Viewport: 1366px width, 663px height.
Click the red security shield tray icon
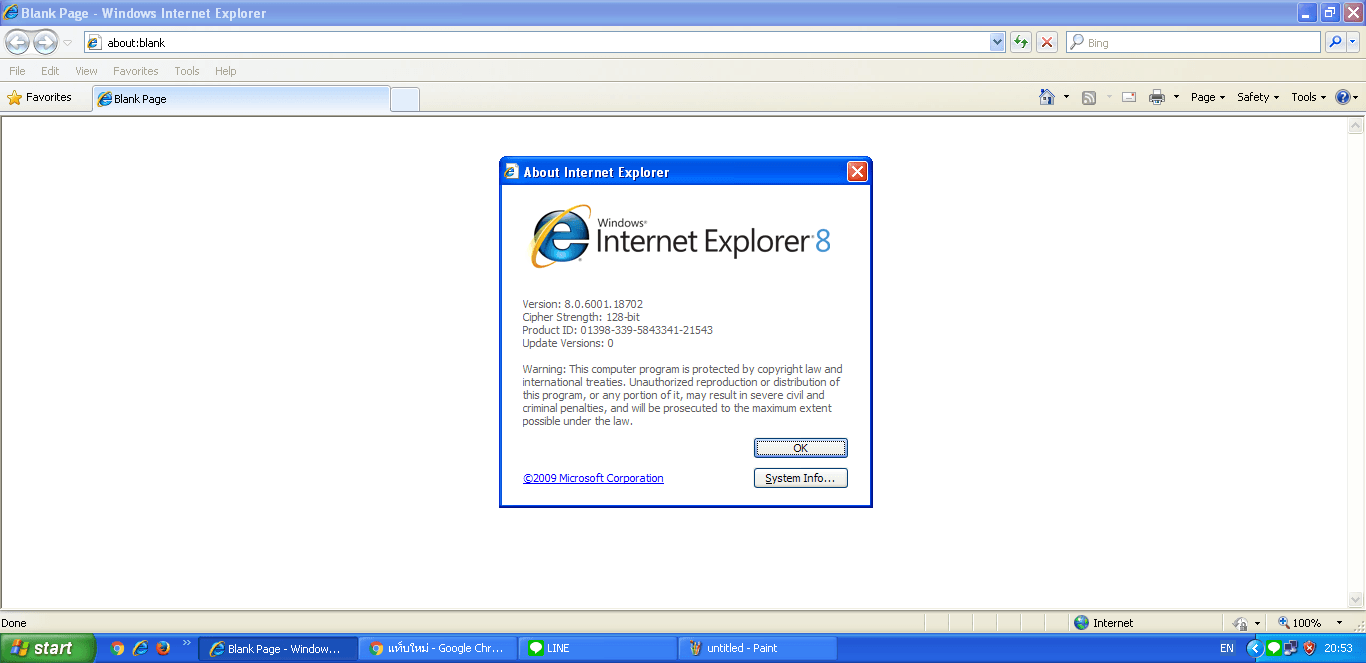pyautogui.click(x=1309, y=648)
